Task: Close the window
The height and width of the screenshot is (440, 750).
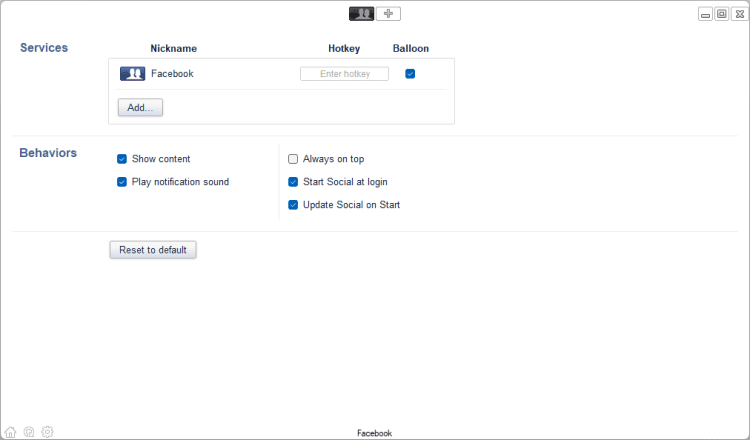Action: (x=739, y=14)
